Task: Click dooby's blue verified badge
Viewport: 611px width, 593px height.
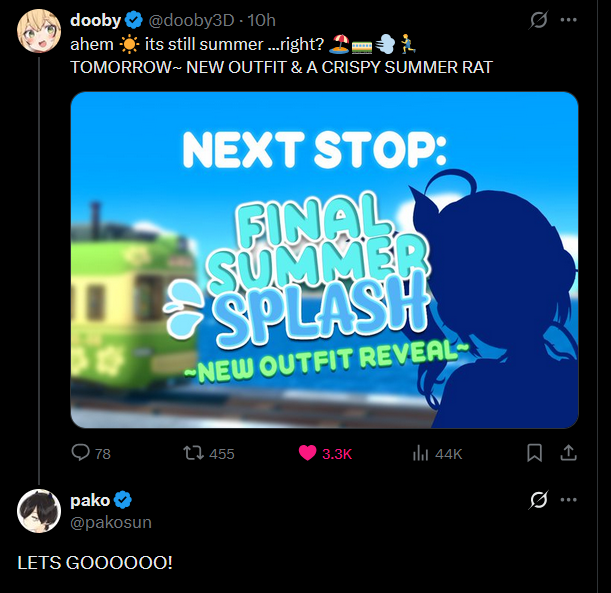Action: pyautogui.click(x=134, y=20)
